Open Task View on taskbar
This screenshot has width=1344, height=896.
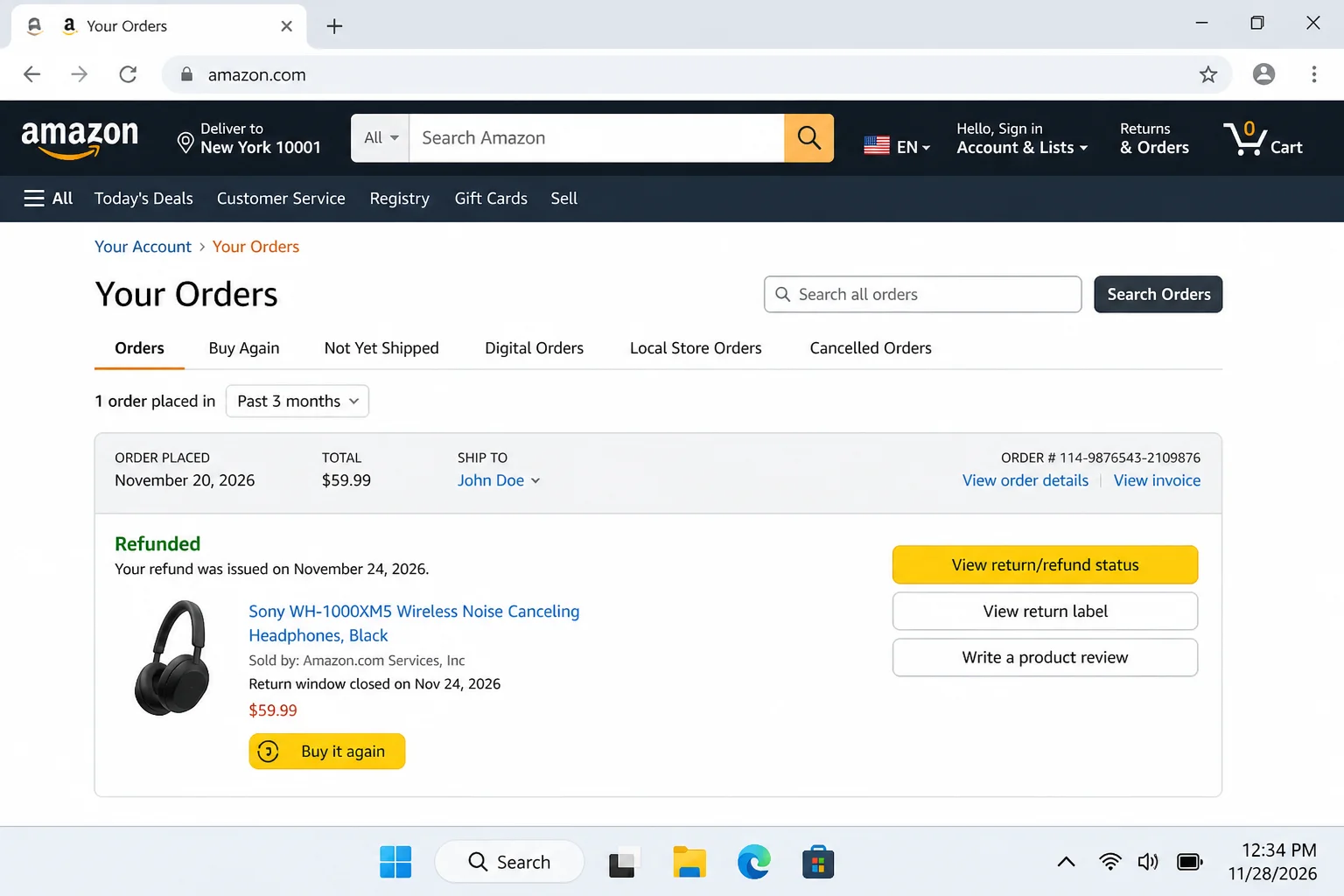click(624, 862)
